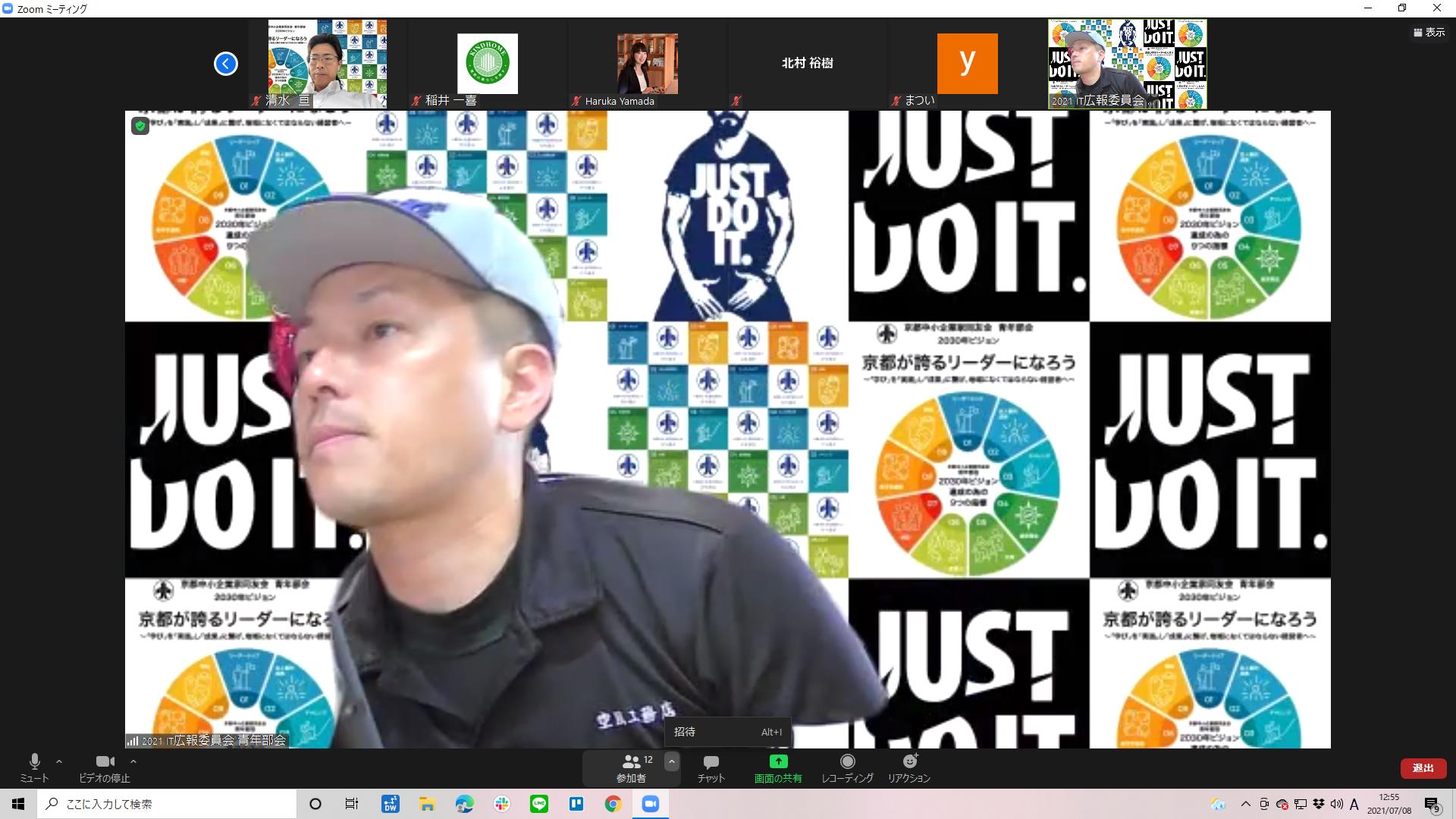Open Reactions (リアクション) picker
1456x819 pixels.
click(x=909, y=767)
